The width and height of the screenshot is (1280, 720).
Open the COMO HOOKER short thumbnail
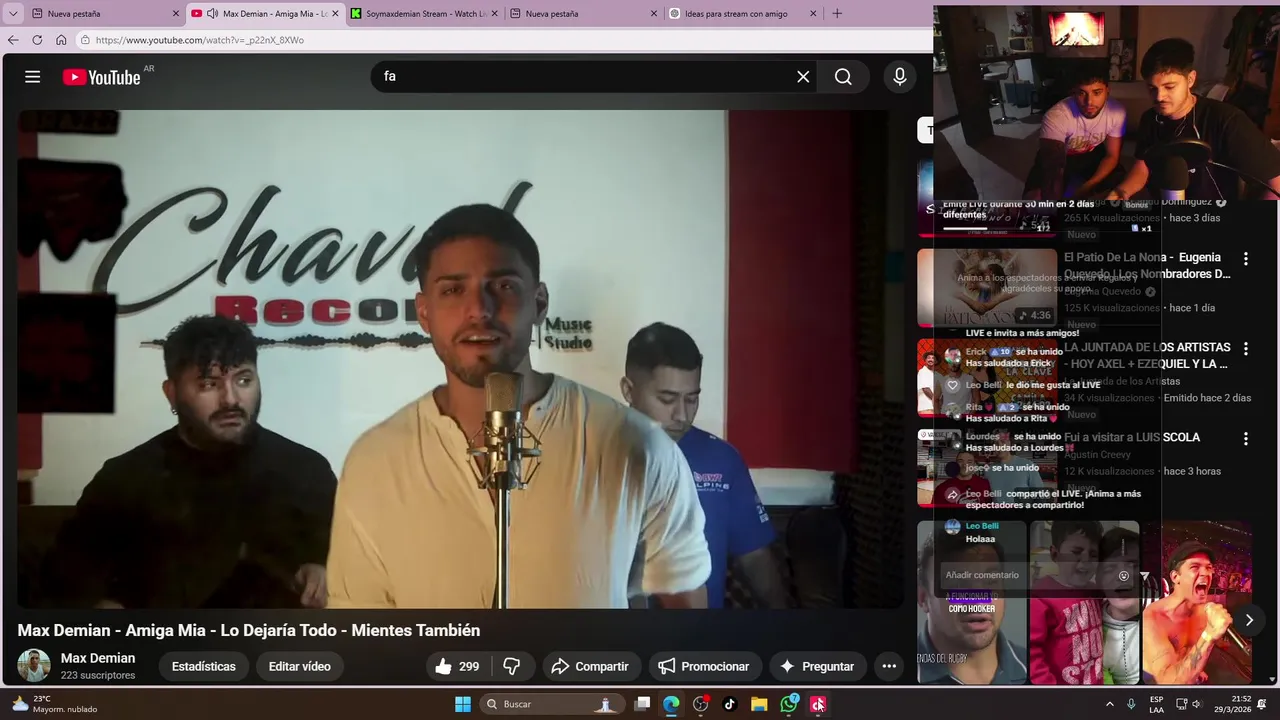(972, 602)
